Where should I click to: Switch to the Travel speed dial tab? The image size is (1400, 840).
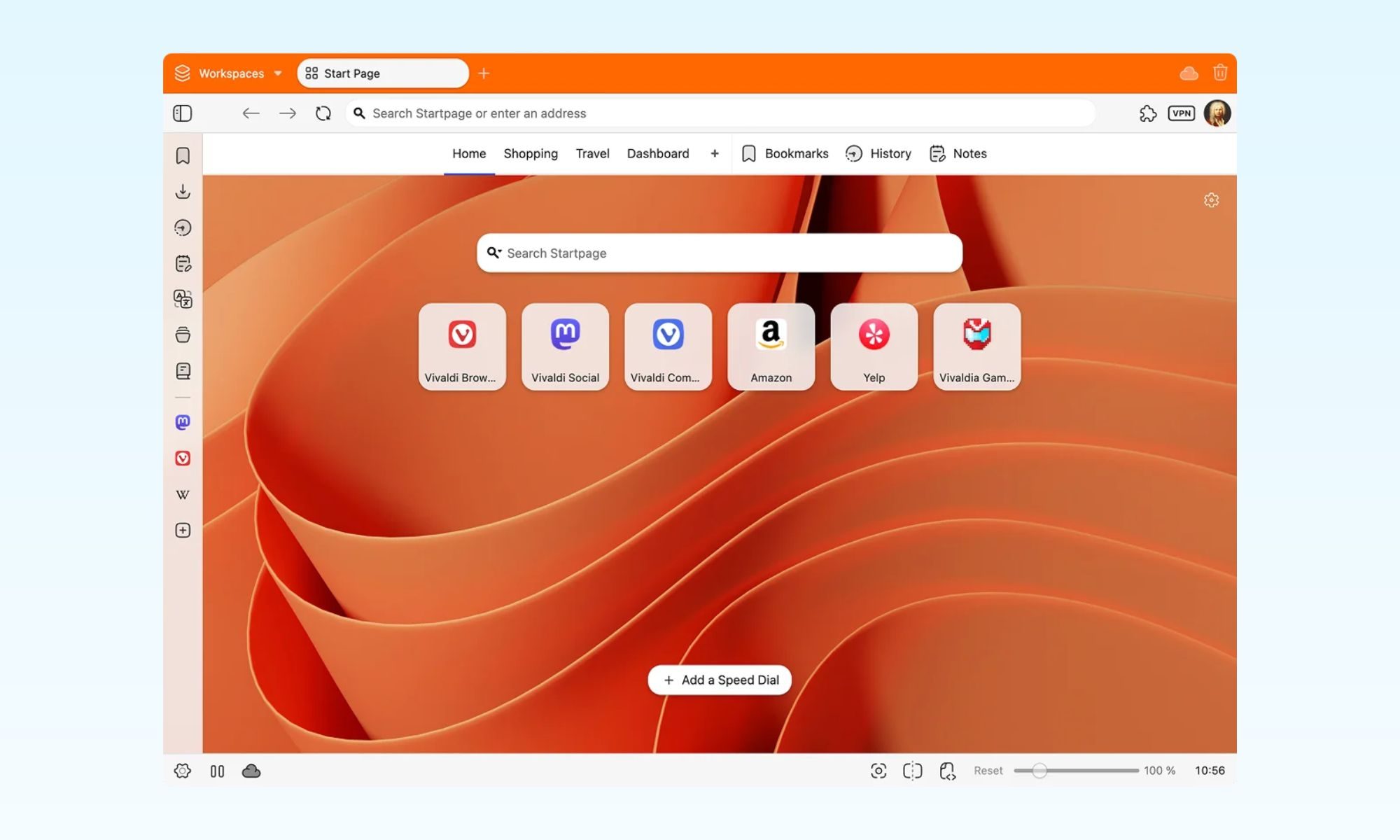pyautogui.click(x=592, y=153)
